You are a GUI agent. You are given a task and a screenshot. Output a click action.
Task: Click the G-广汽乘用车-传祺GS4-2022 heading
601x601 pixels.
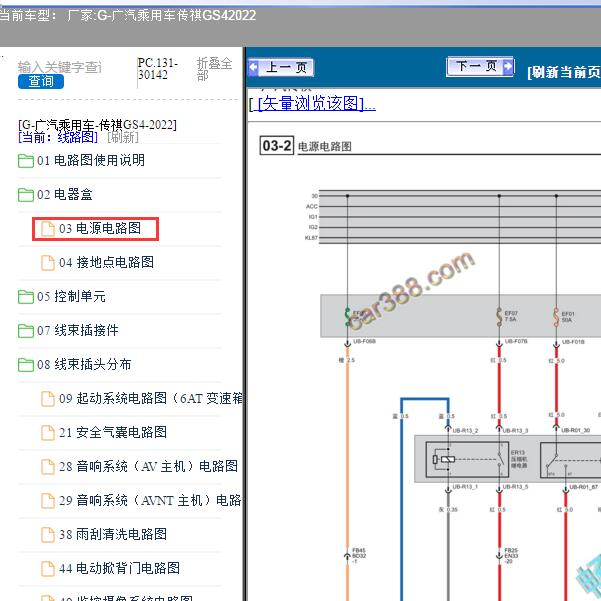click(97, 125)
